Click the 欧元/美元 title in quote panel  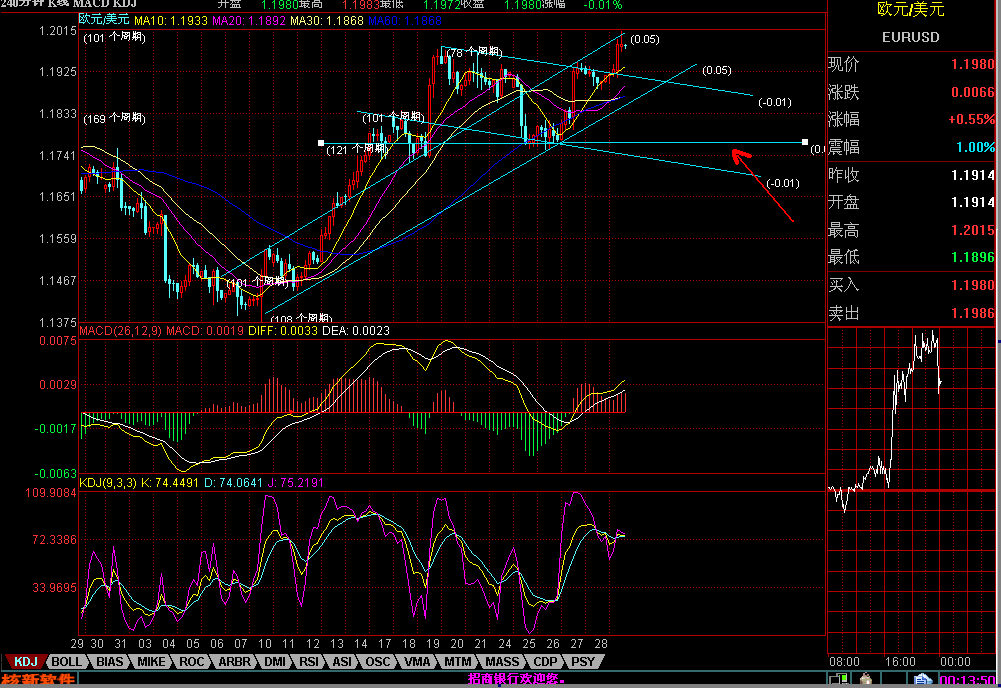[910, 9]
